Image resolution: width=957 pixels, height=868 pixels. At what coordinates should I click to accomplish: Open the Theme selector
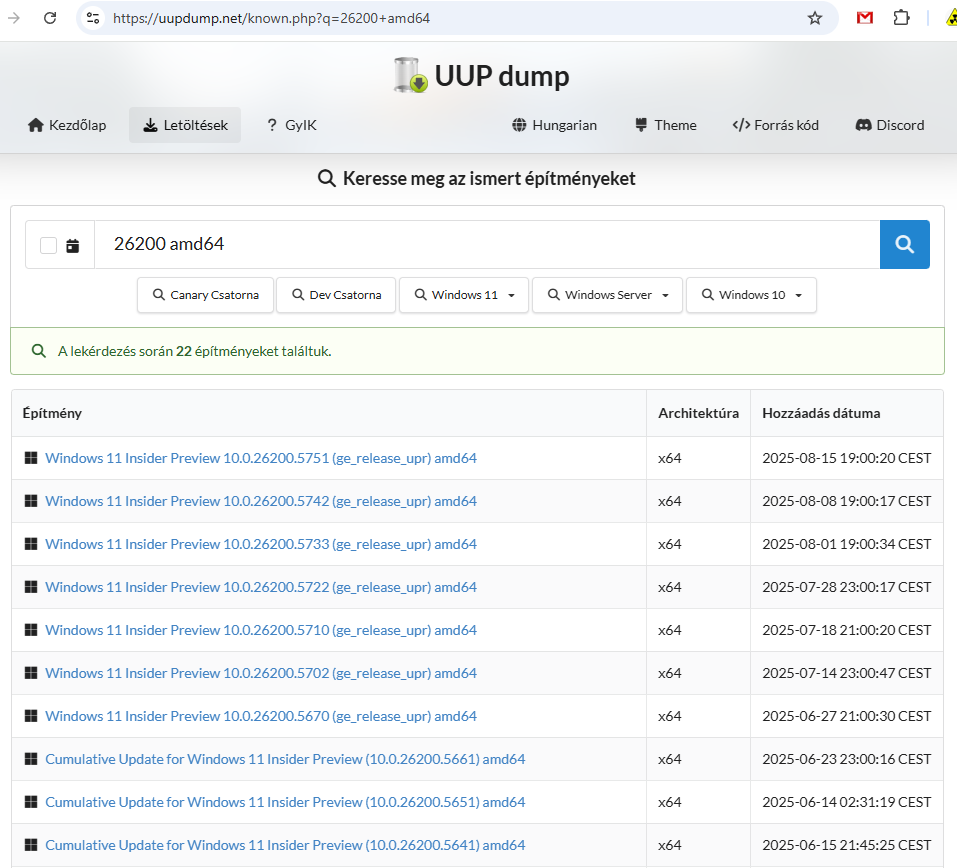coord(665,125)
